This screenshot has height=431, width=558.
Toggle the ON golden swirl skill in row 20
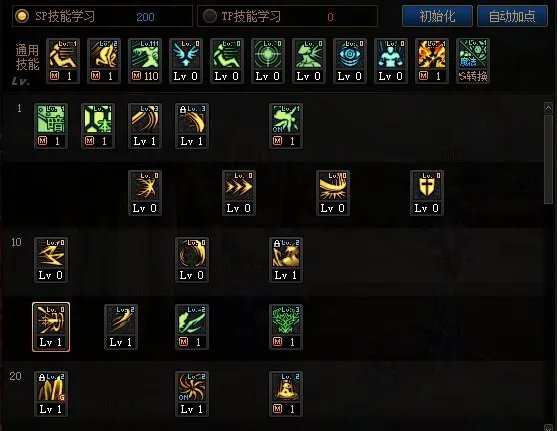pyautogui.click(x=192, y=394)
